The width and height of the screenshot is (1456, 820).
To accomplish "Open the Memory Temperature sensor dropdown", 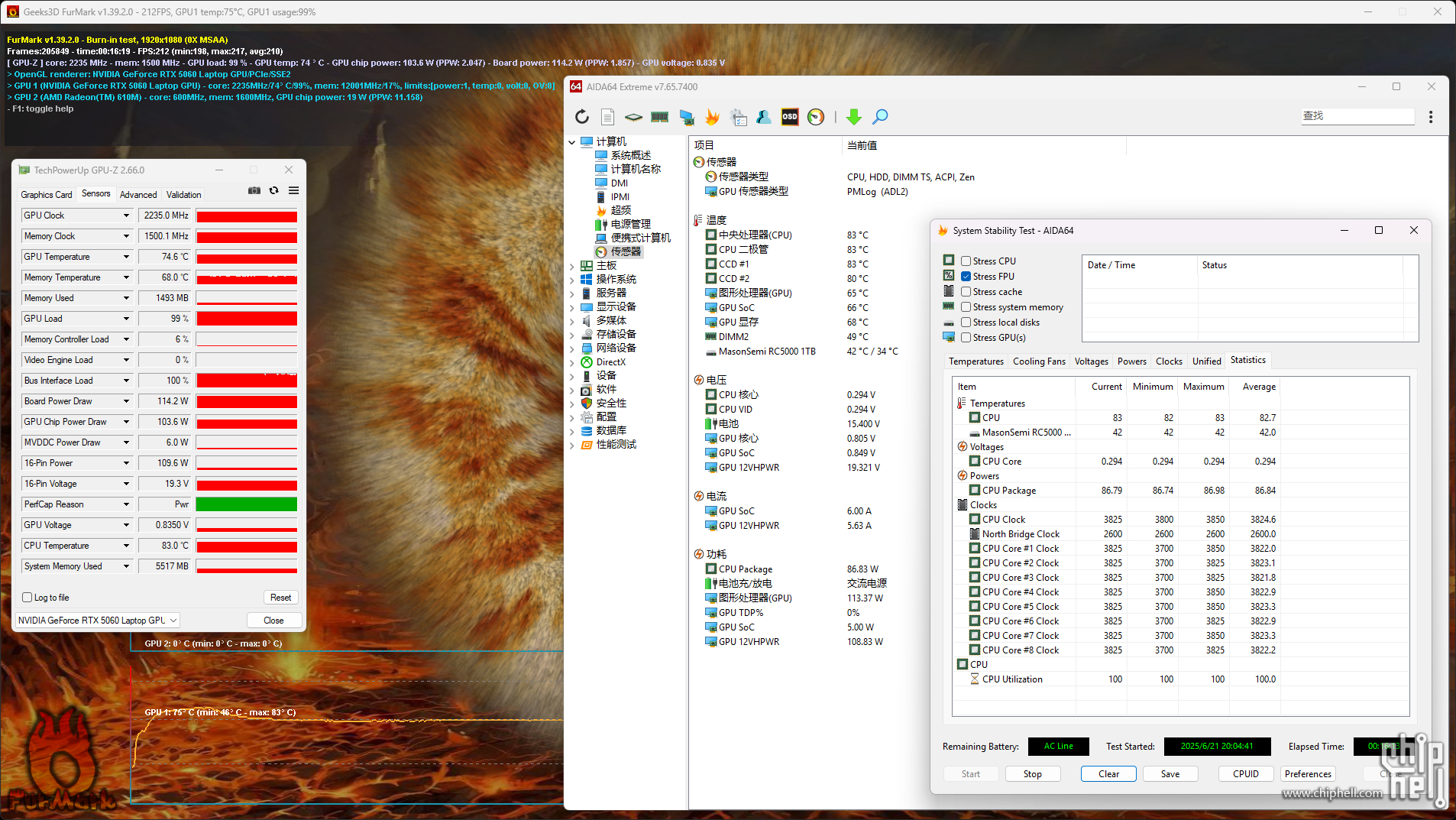I will coord(126,277).
